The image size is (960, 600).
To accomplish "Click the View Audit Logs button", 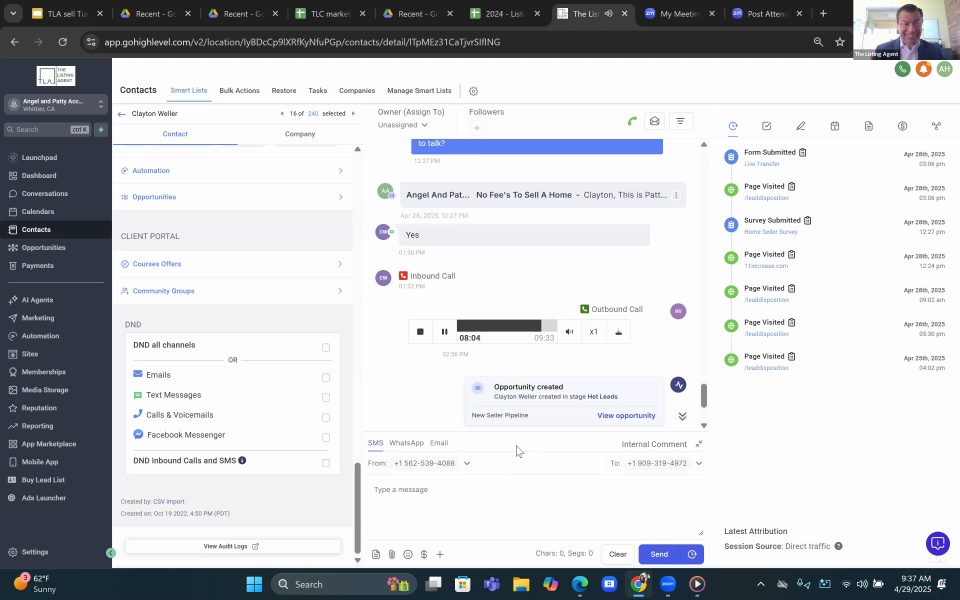I will [231, 546].
